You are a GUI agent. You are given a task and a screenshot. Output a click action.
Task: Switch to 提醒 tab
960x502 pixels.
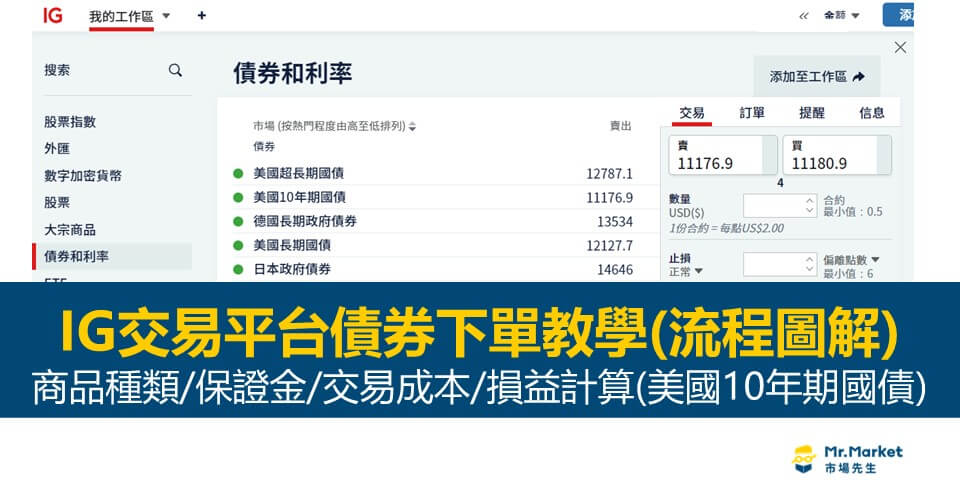point(812,113)
